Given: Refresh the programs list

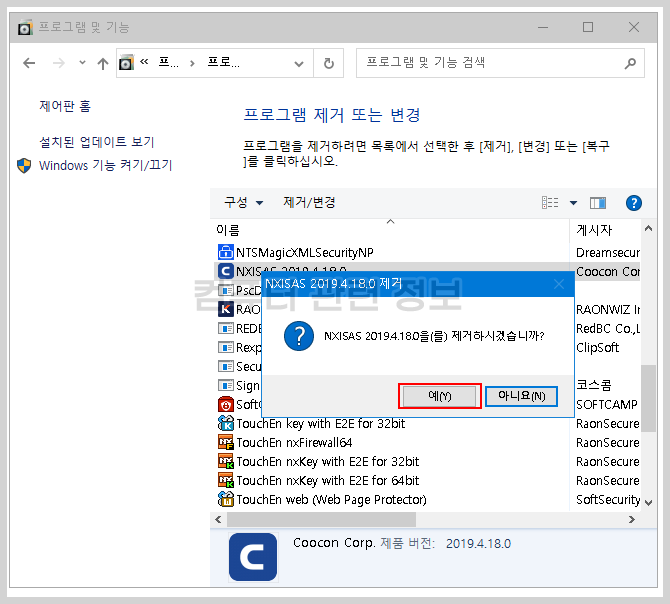Looking at the screenshot, I should click(329, 63).
